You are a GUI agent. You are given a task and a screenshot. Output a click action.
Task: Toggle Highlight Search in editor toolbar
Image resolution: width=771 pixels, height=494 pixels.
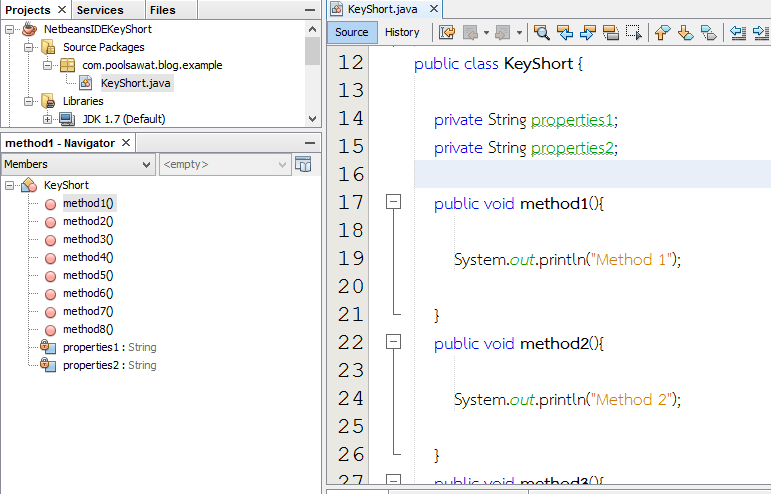[x=610, y=32]
